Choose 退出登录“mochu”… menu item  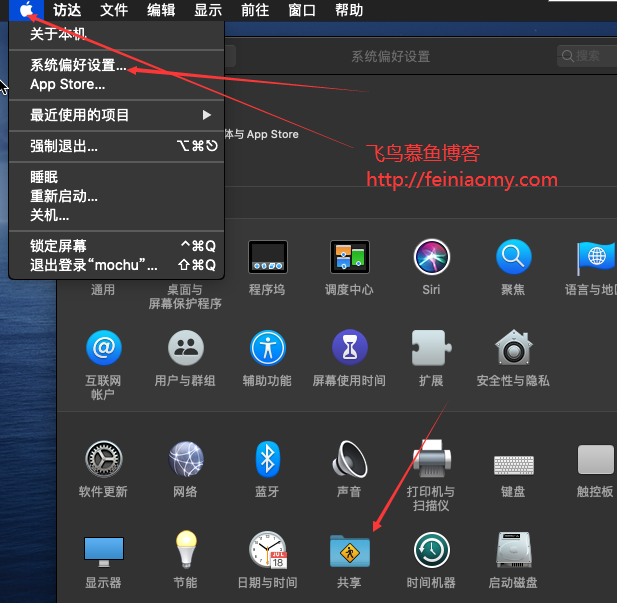pyautogui.click(x=116, y=265)
